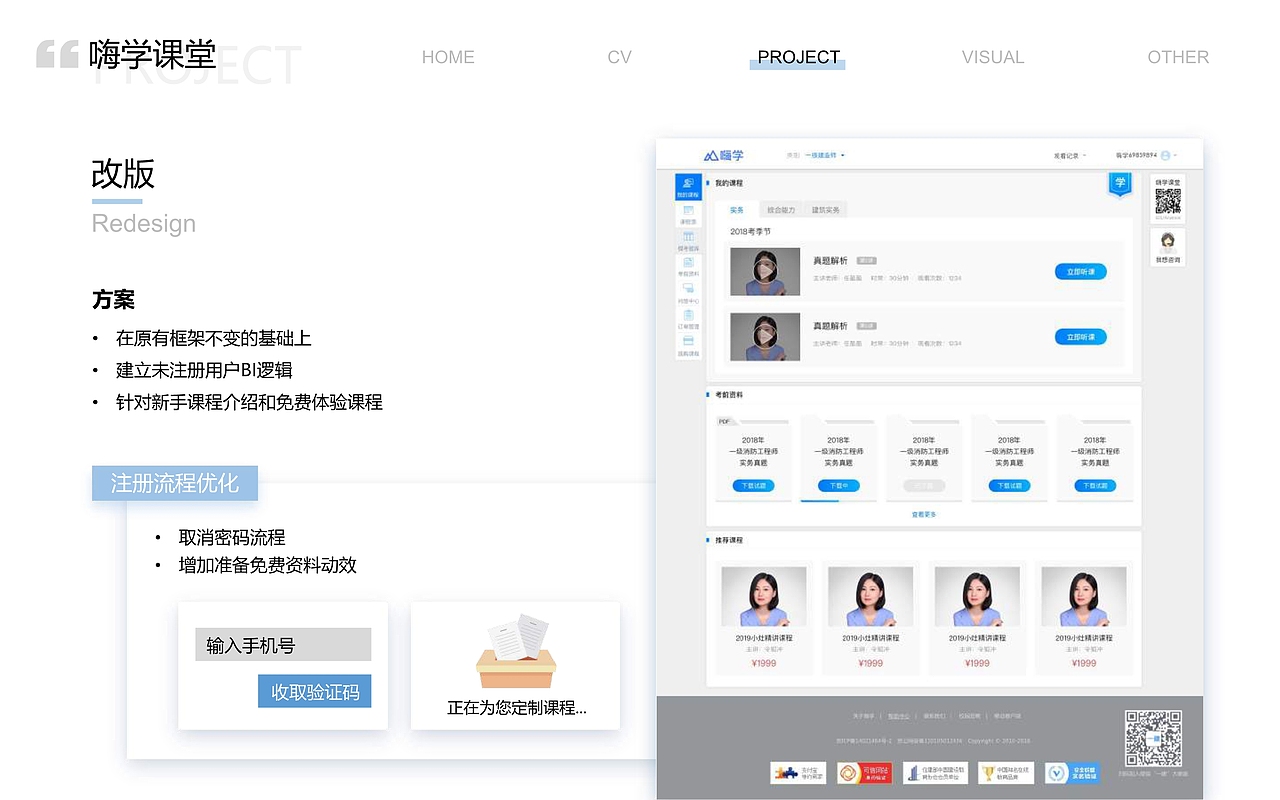Select the 选购课程 sidebar icon
The image size is (1280, 800).
(688, 346)
